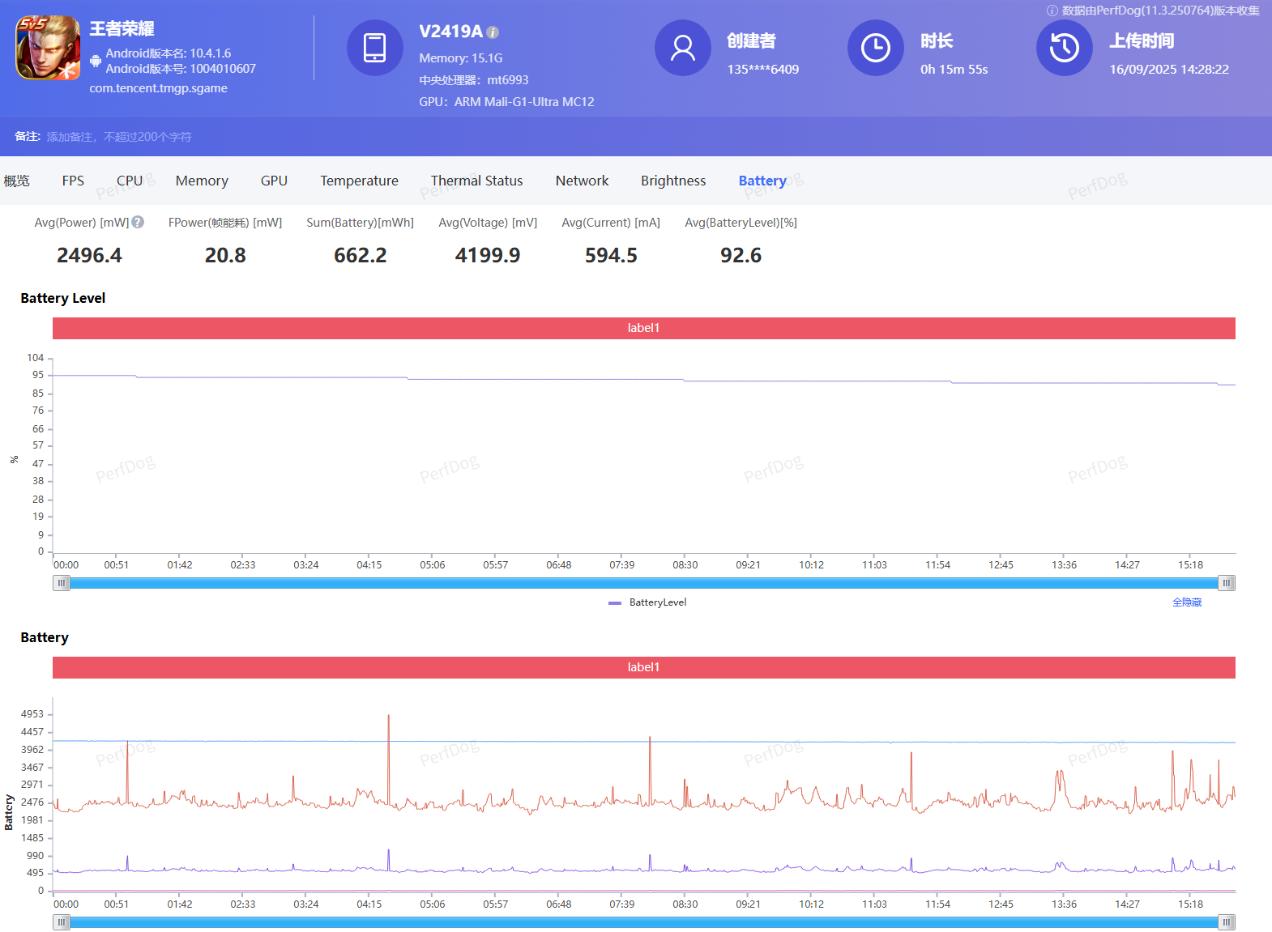Click the info icon beside V2419A

(x=493, y=33)
